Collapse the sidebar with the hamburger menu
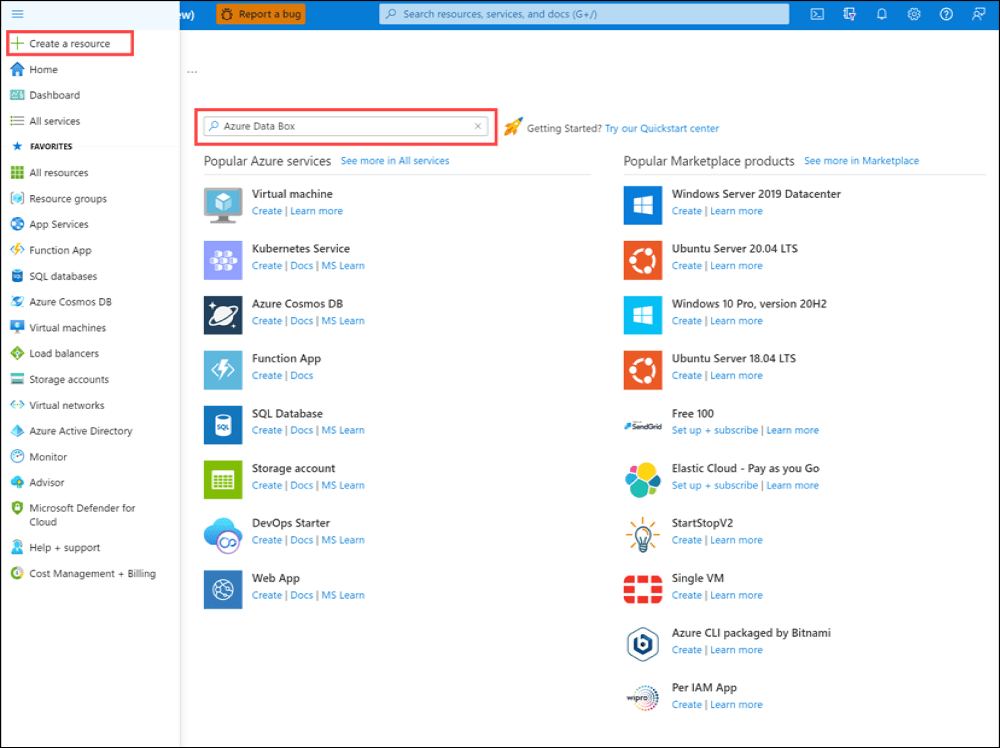Image resolution: width=1000 pixels, height=748 pixels. click(x=16, y=13)
